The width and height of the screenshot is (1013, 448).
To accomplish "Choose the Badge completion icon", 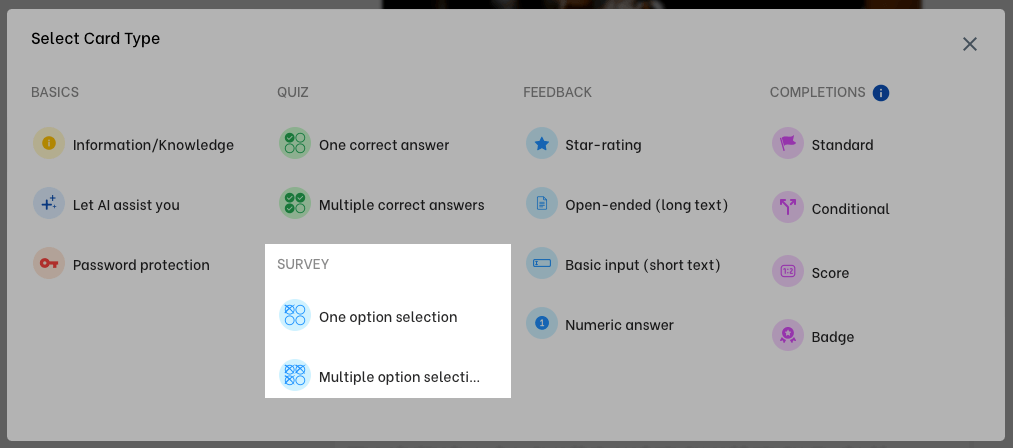I will pos(788,336).
